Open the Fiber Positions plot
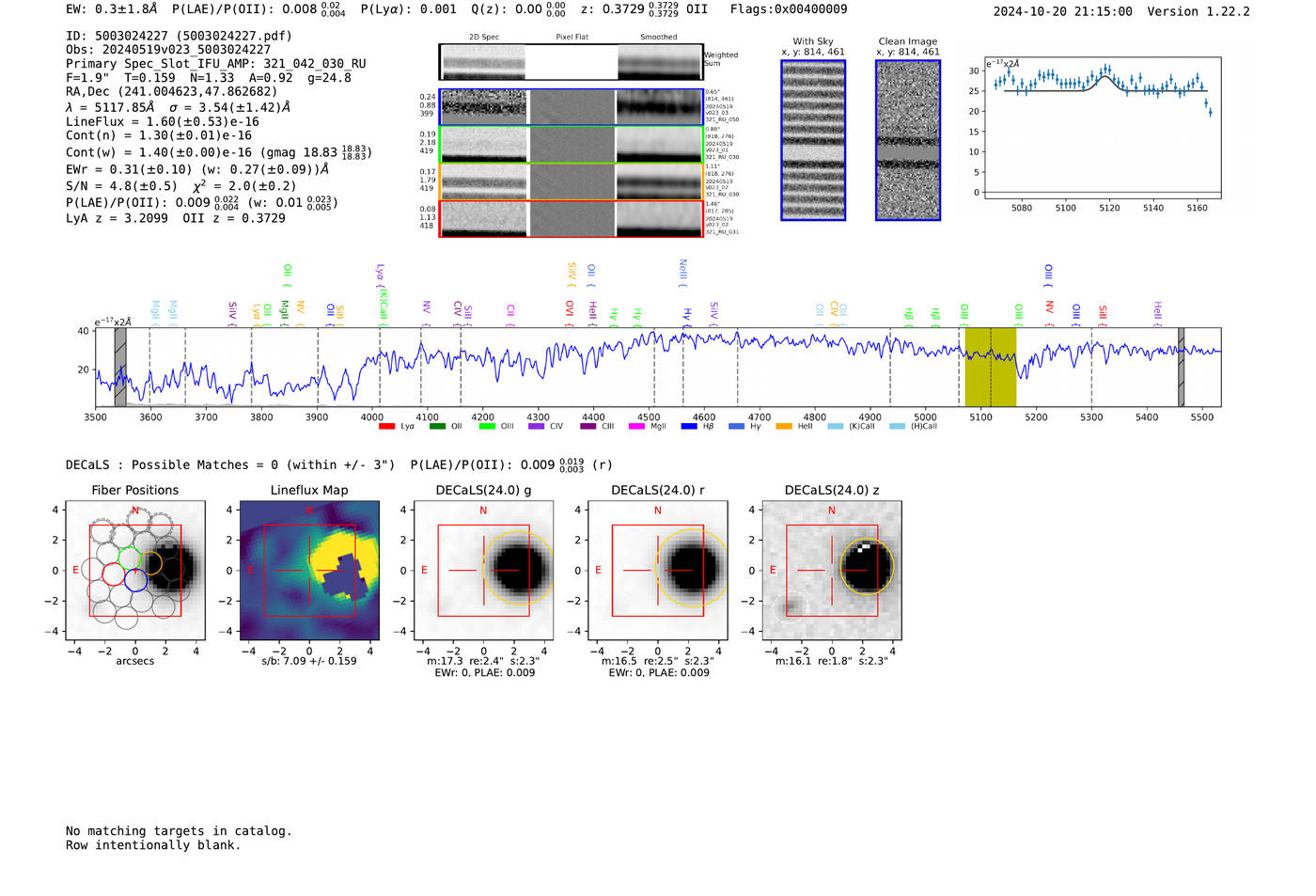 tap(135, 571)
